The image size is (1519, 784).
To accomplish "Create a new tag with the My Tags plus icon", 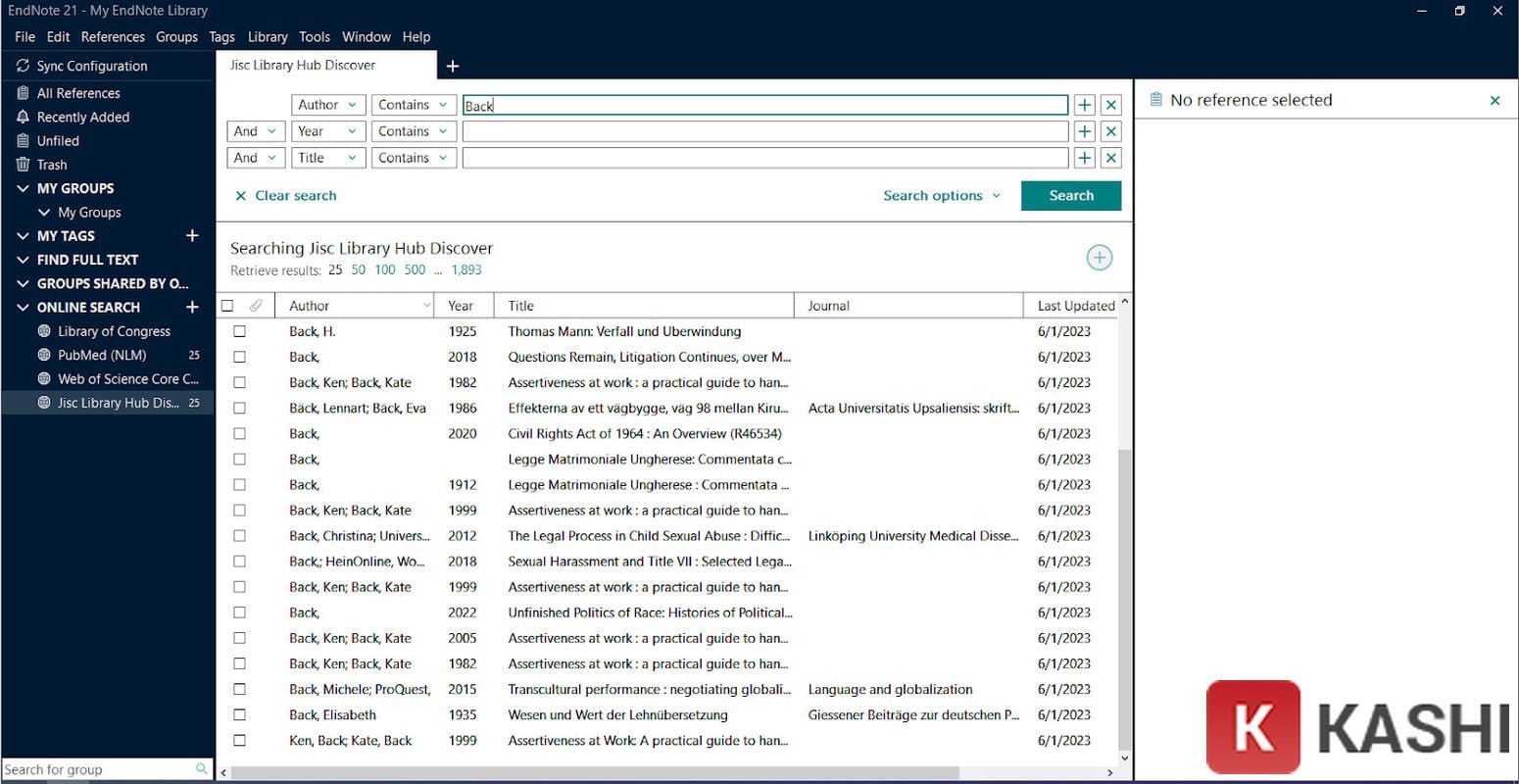I will 192,235.
